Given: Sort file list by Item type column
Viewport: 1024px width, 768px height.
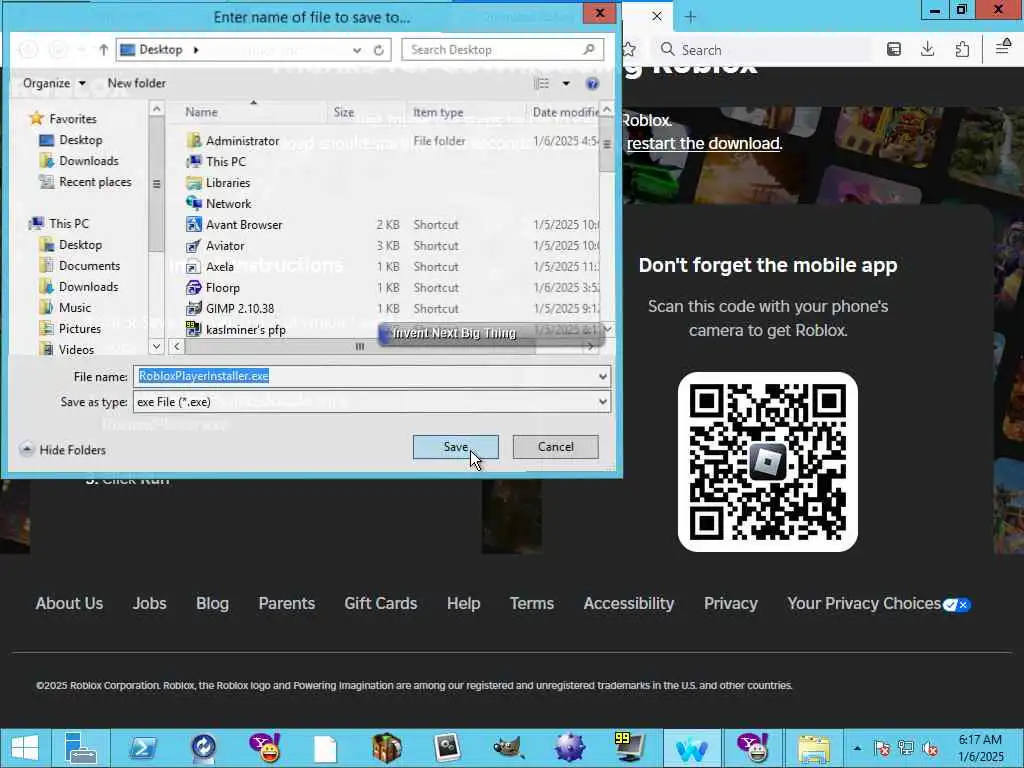Looking at the screenshot, I should point(438,112).
